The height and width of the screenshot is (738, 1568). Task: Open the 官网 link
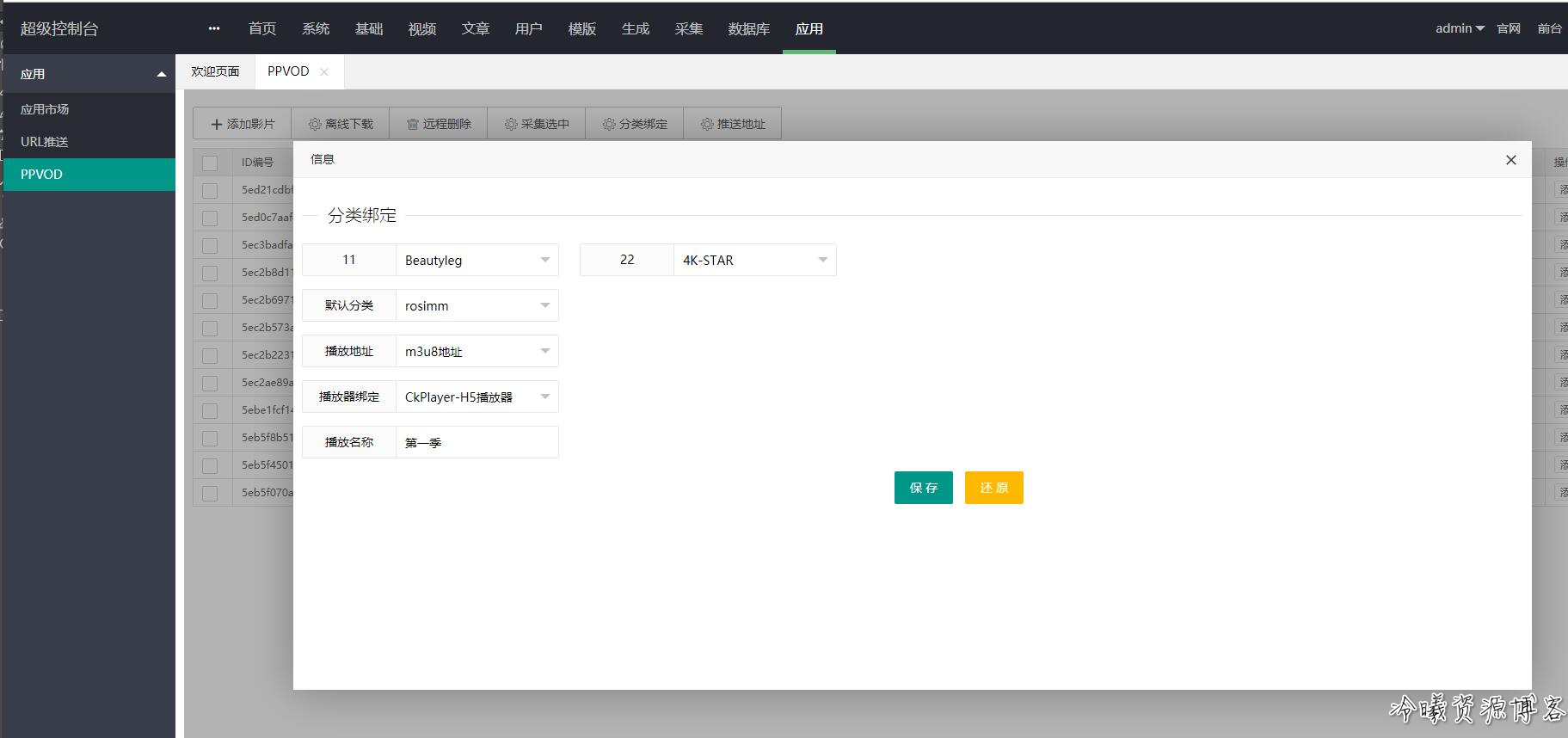click(x=1509, y=28)
